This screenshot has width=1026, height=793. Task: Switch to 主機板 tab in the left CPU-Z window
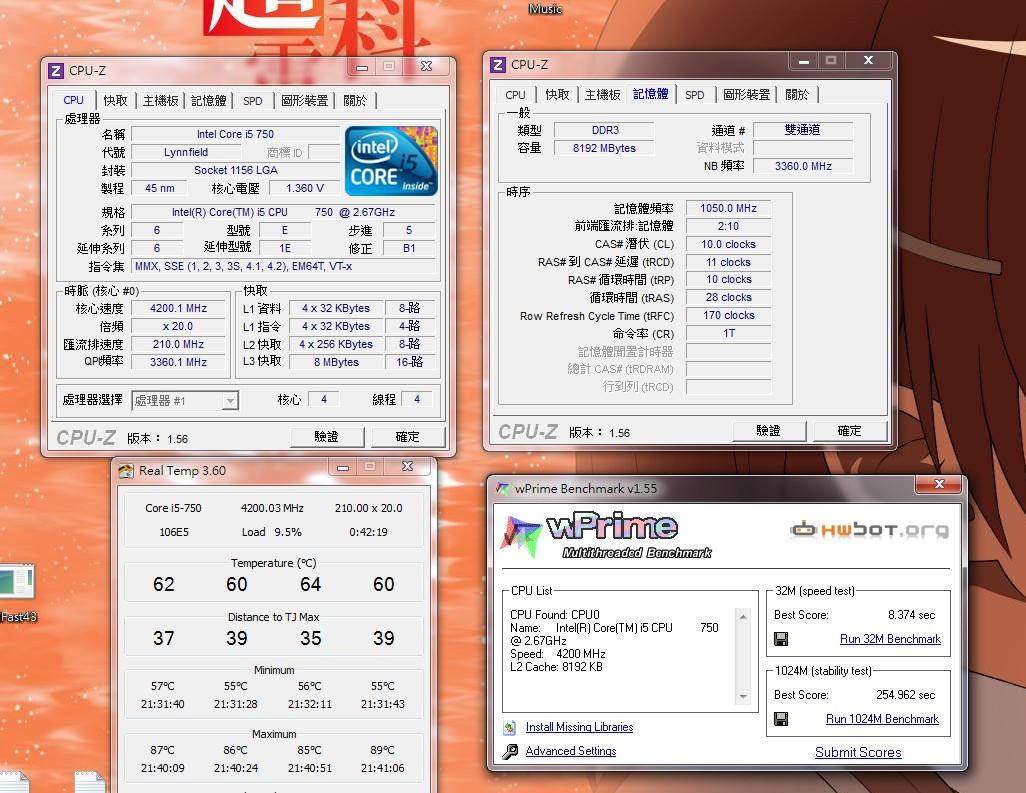click(x=160, y=101)
